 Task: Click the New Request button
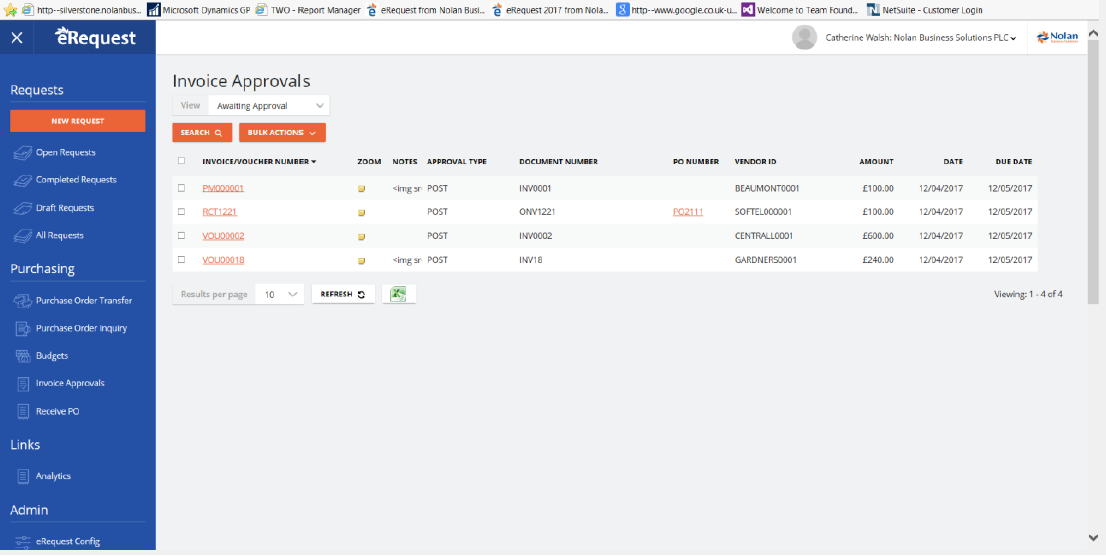coord(77,121)
